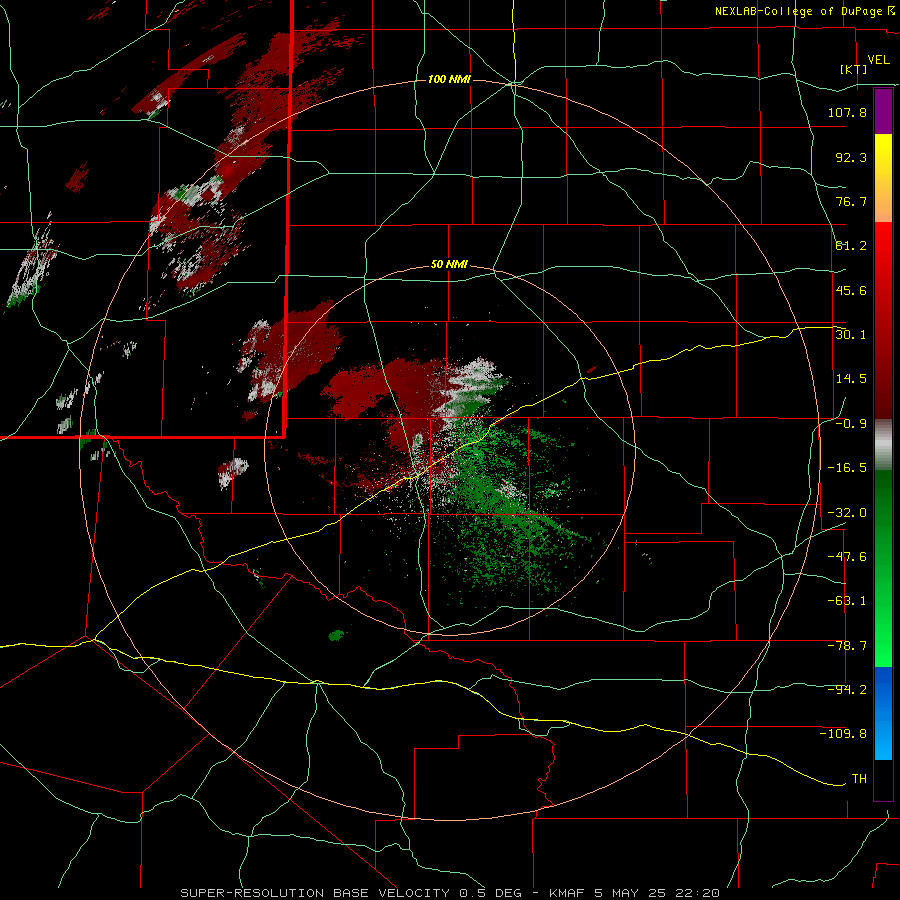
Task: Click the green segment of the velocity color bar
Action: point(883,568)
